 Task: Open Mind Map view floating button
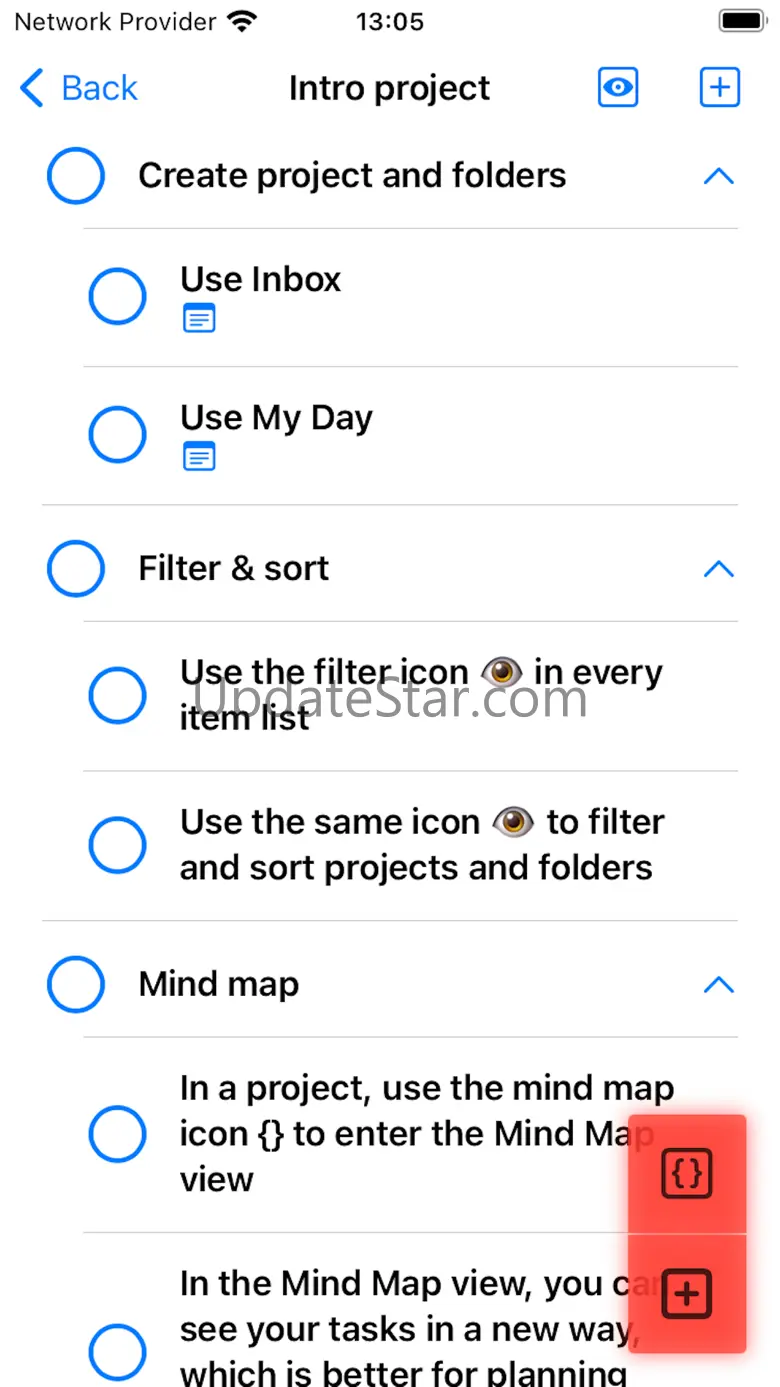[687, 1175]
